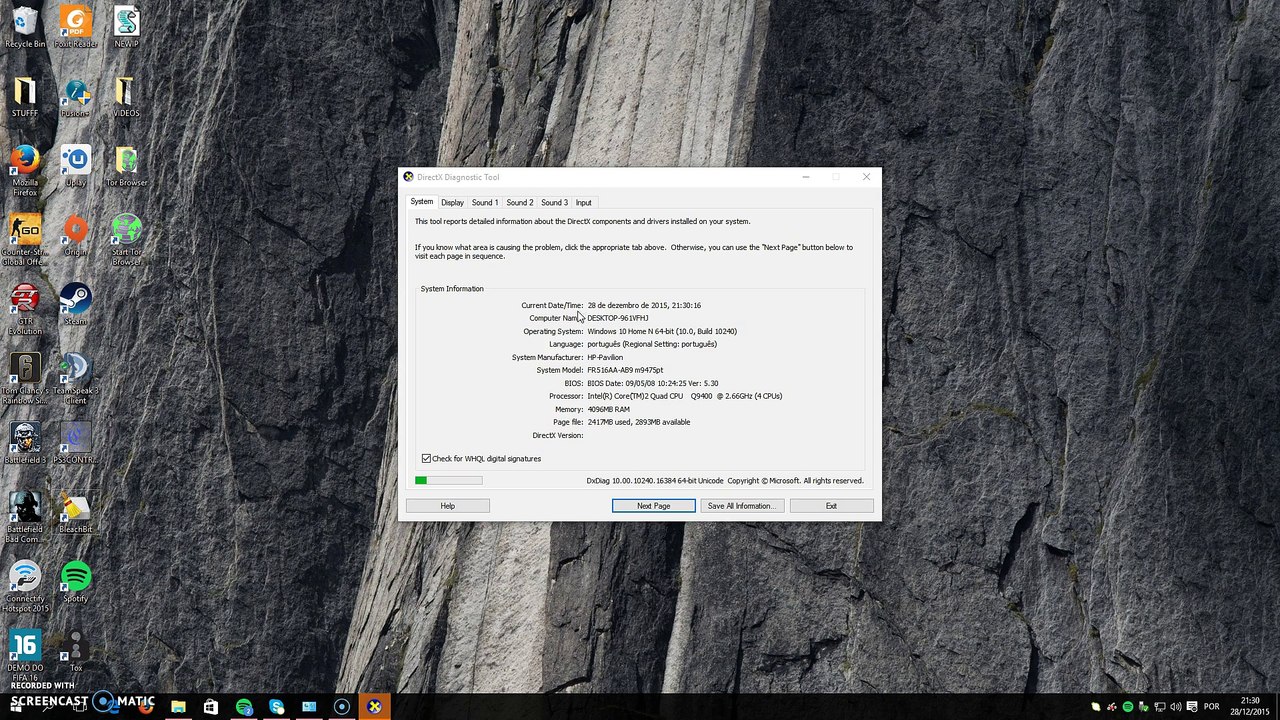Switch to Spotify in the taskbar
1280x720 pixels.
click(x=244, y=707)
